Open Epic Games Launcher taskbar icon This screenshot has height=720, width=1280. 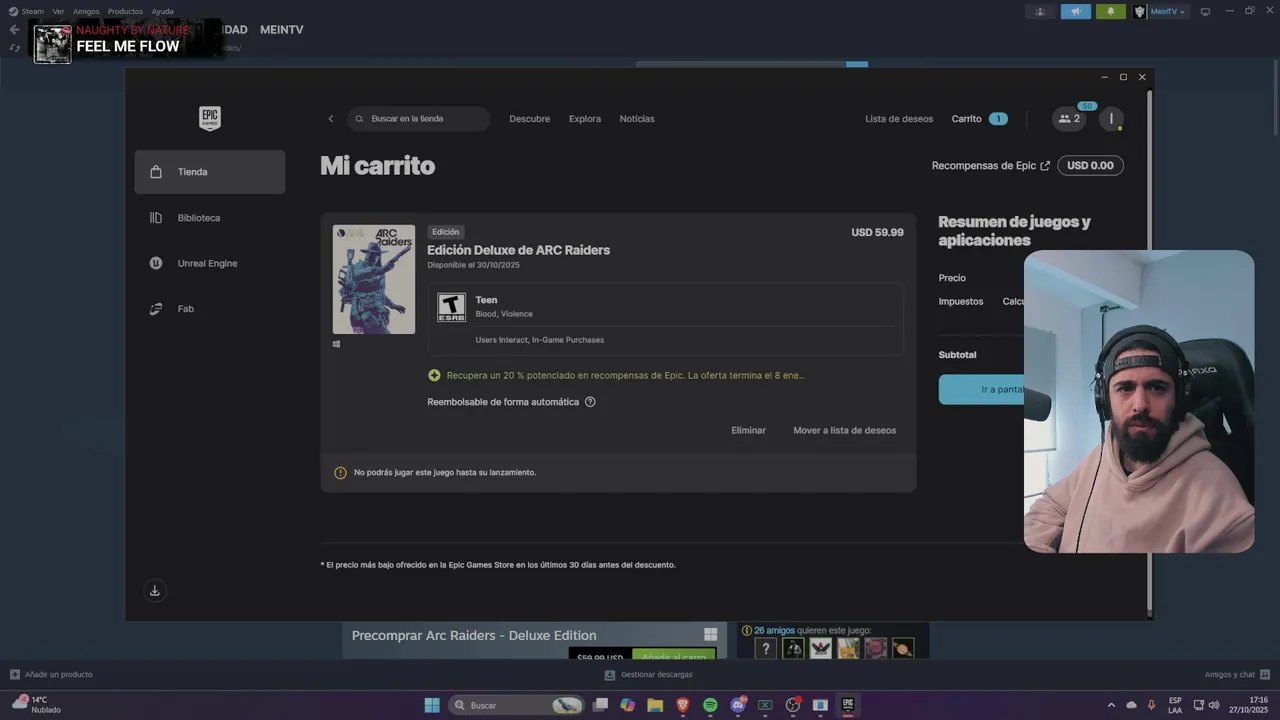point(848,705)
